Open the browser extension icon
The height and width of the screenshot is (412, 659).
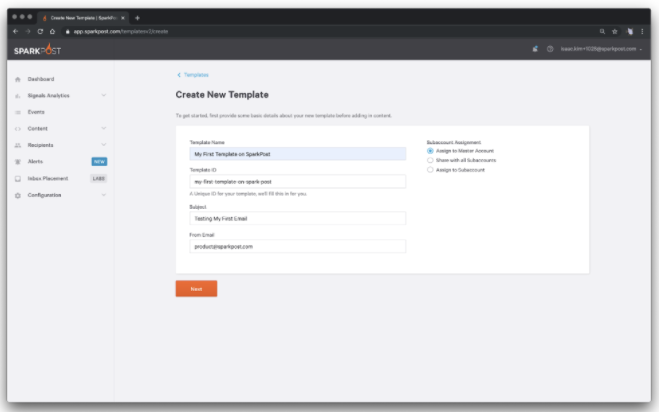point(630,31)
